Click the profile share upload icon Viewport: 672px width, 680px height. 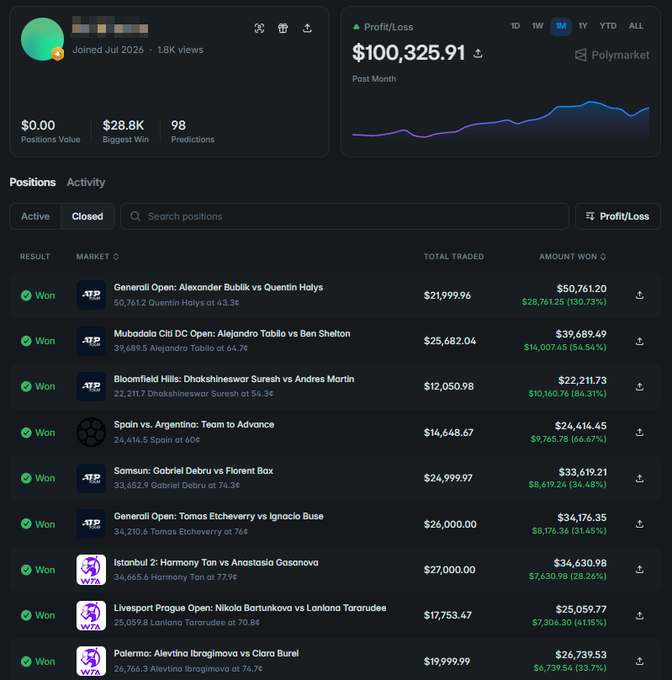[307, 29]
